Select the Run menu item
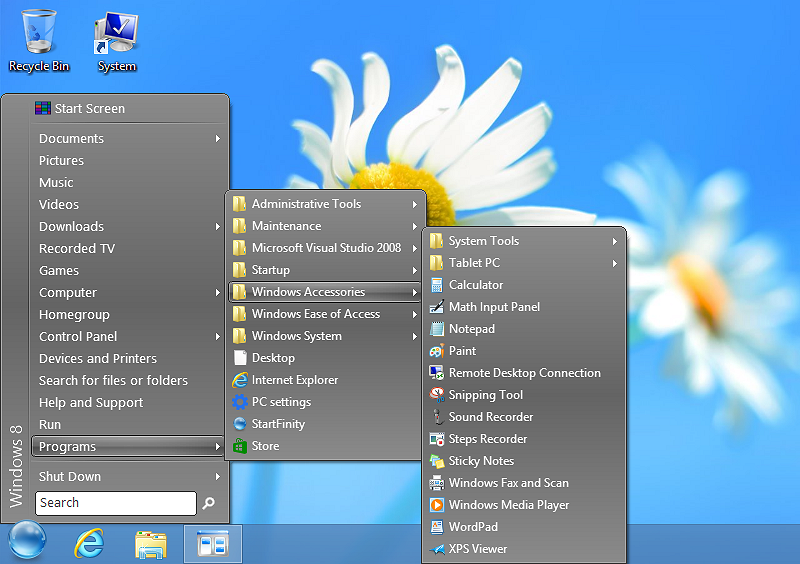This screenshot has width=800, height=564. point(128,424)
